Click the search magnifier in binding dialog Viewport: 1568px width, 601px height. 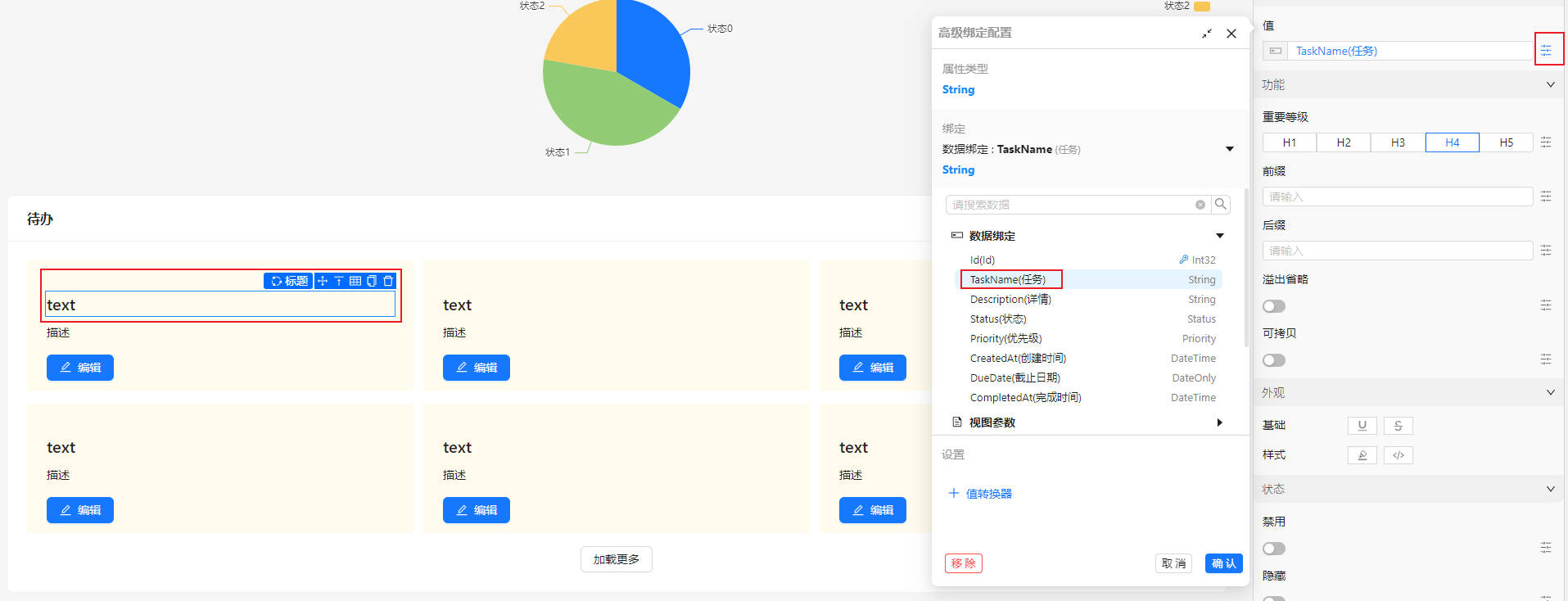[1221, 205]
